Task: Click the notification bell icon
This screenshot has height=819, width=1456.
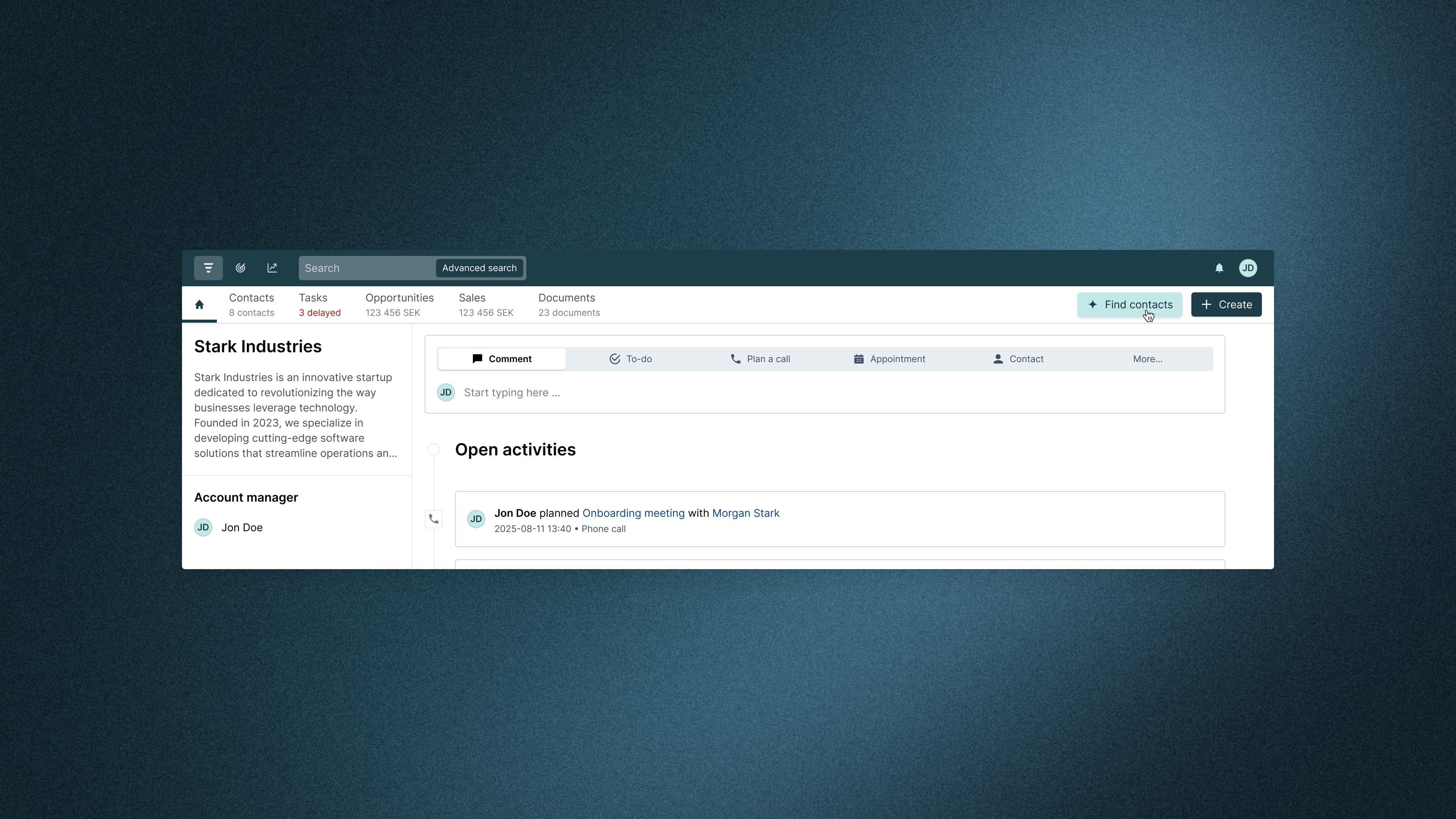Action: (1219, 268)
